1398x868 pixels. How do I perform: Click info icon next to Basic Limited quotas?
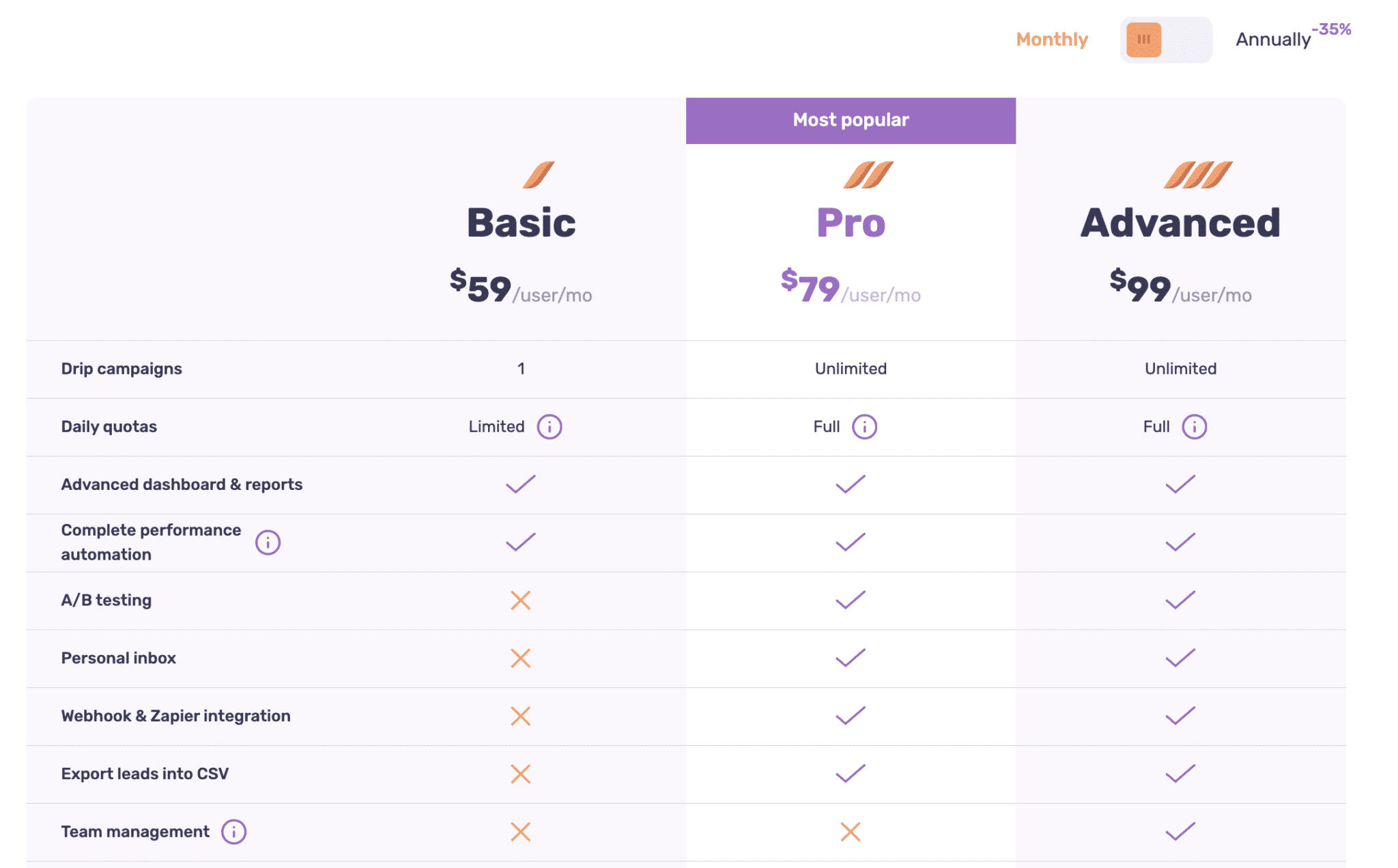[549, 426]
